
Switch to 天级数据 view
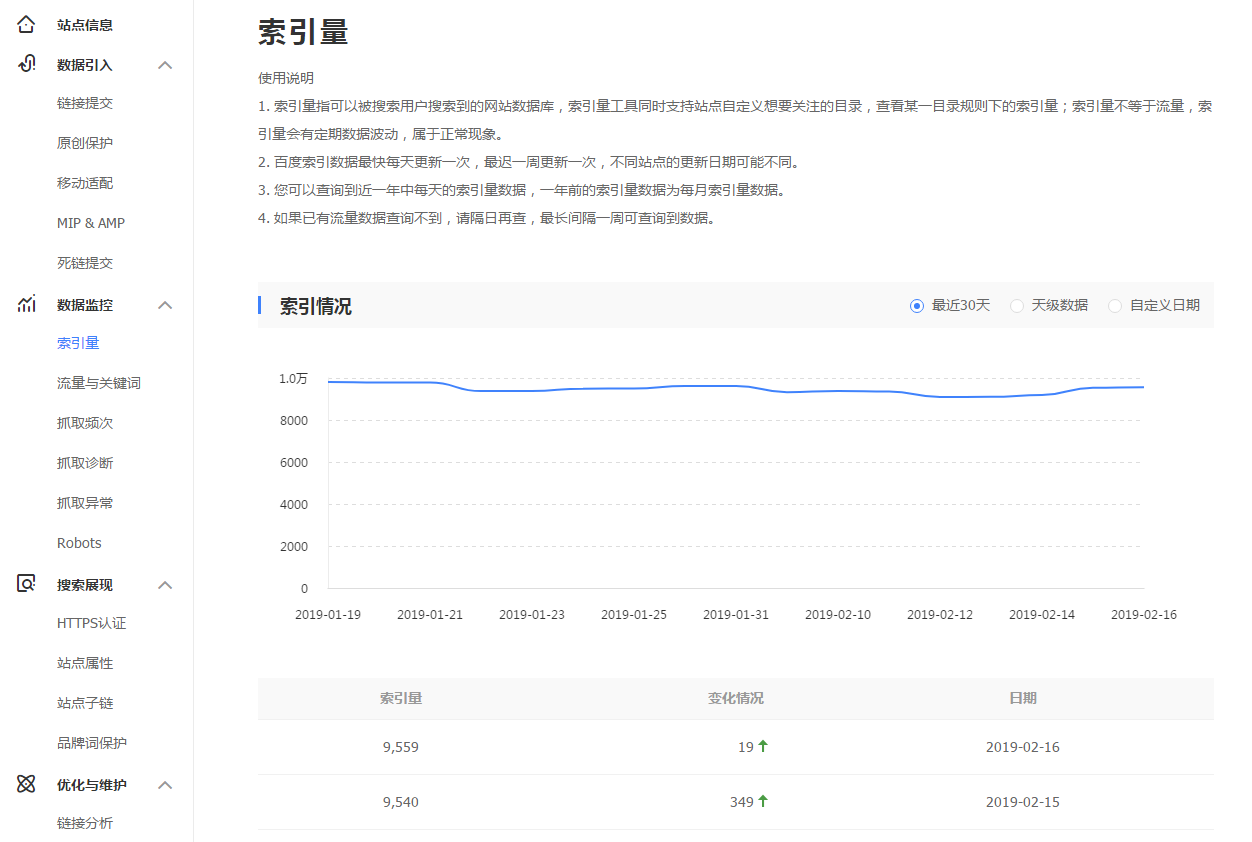pos(1017,305)
